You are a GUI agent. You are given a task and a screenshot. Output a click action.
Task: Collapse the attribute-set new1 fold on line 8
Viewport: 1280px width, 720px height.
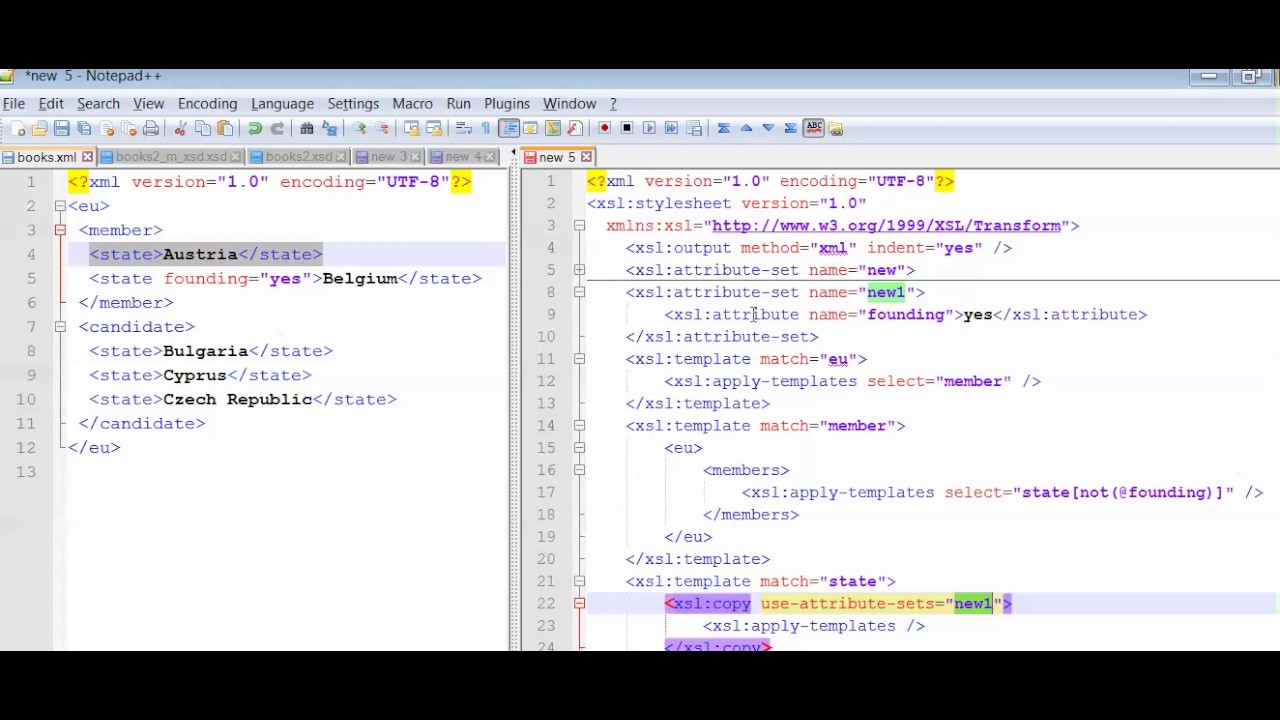[x=579, y=292]
